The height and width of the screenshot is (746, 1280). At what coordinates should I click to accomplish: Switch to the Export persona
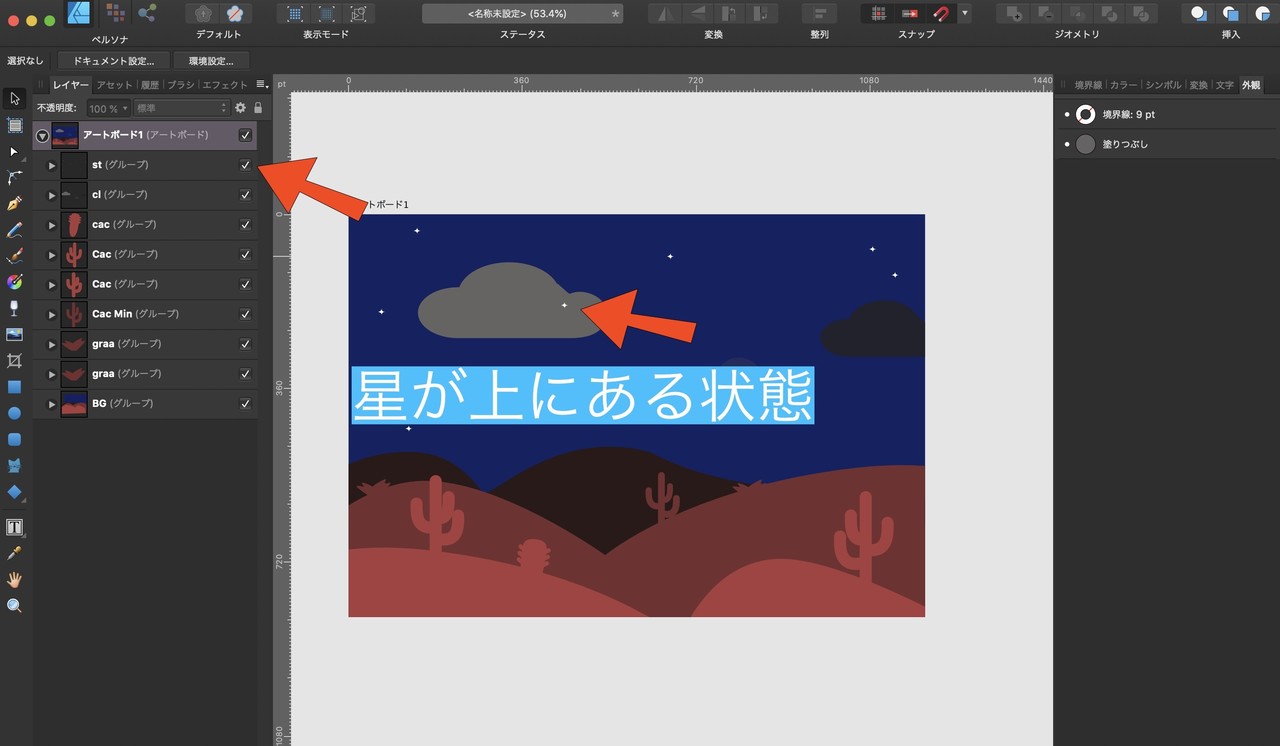click(148, 13)
